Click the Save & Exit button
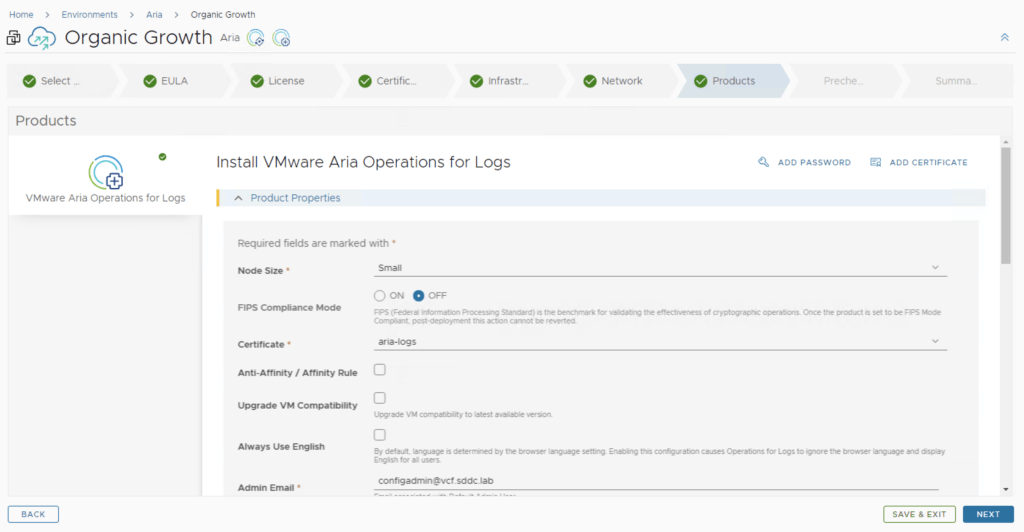 tap(918, 514)
